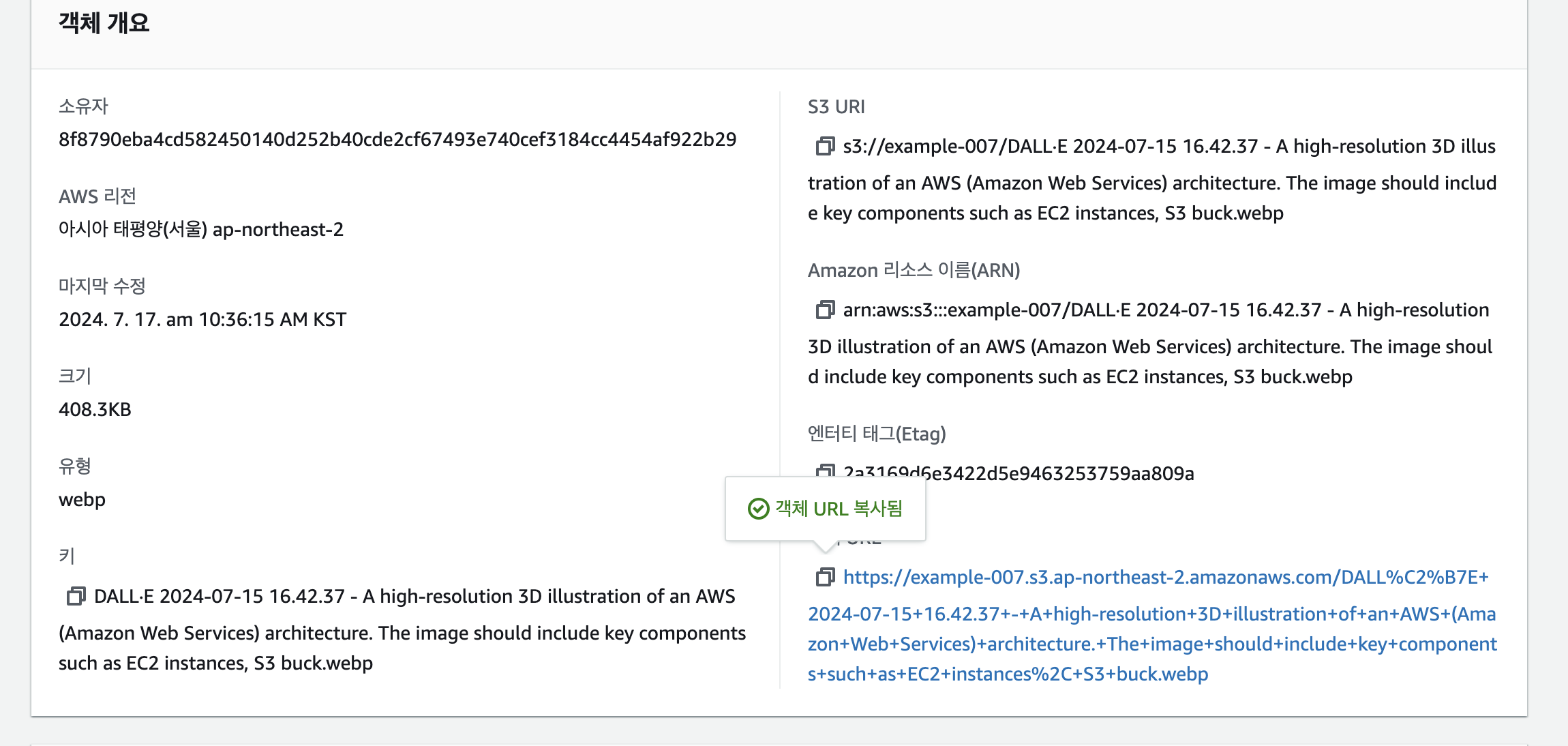Click the owner ID hash value

click(x=397, y=139)
